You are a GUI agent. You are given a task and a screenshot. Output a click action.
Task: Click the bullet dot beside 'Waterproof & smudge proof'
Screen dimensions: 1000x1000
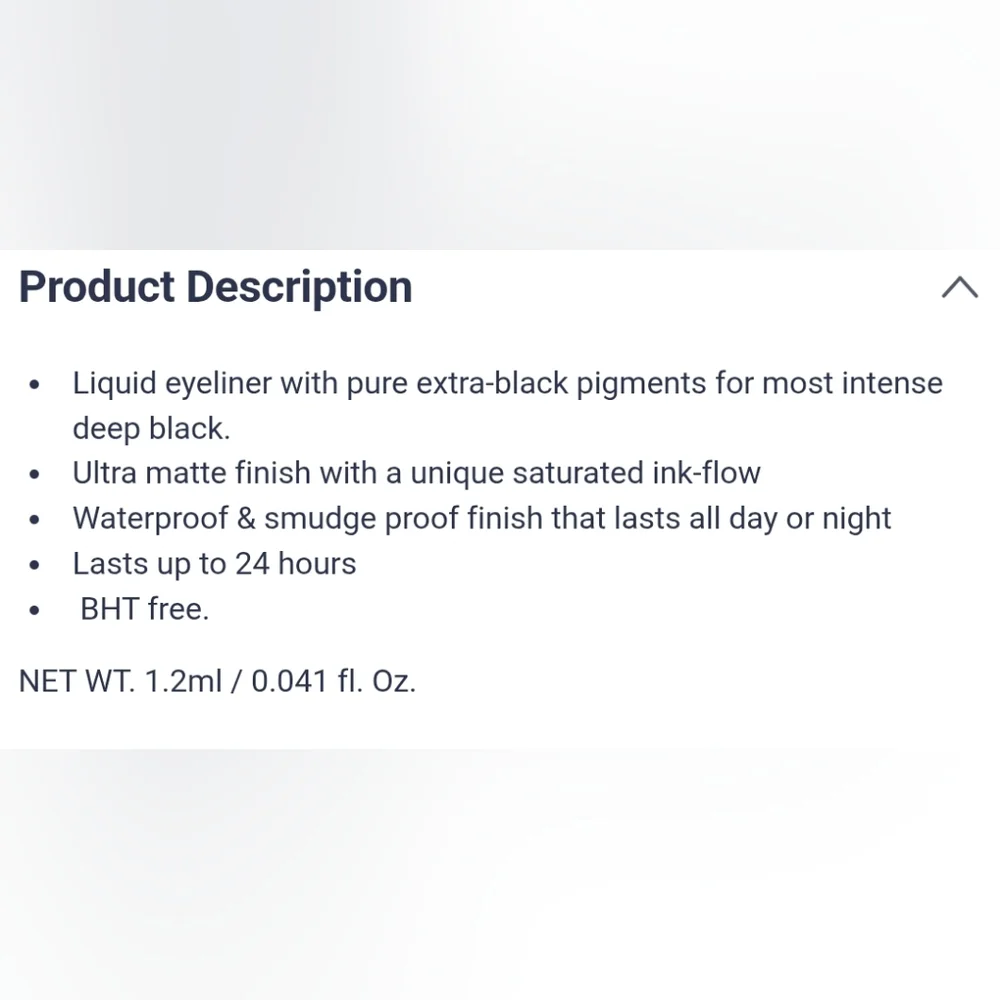pyautogui.click(x=34, y=520)
